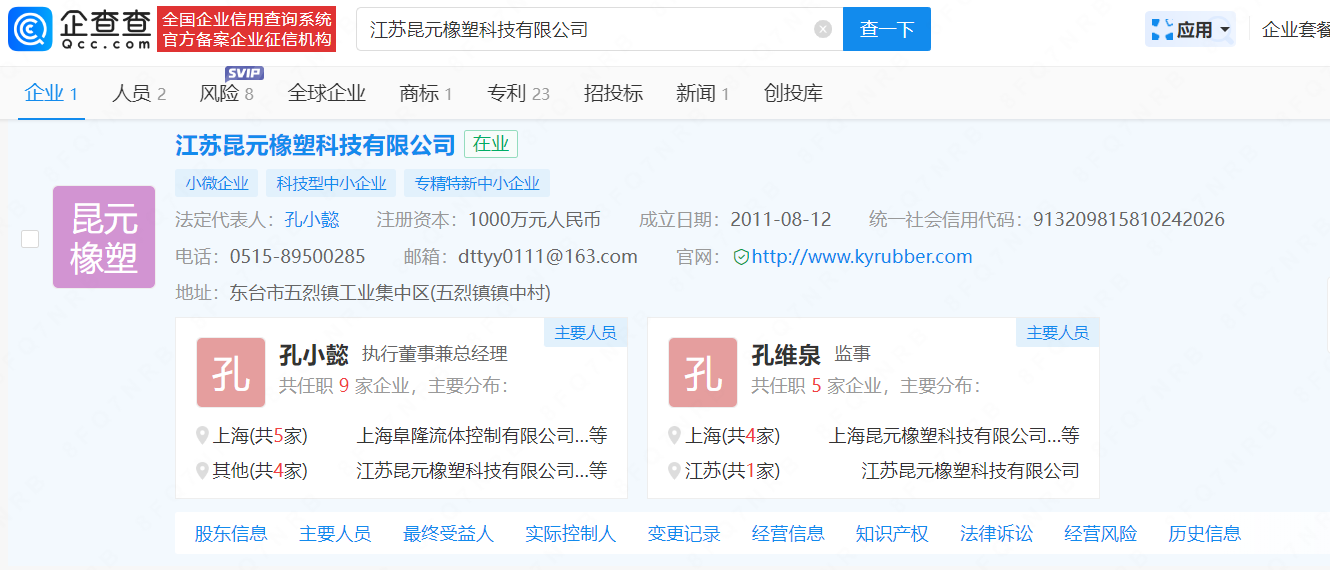1330x570 pixels.
Task: Click the 孔维泉 avatar icon
Action: pyautogui.click(x=703, y=372)
